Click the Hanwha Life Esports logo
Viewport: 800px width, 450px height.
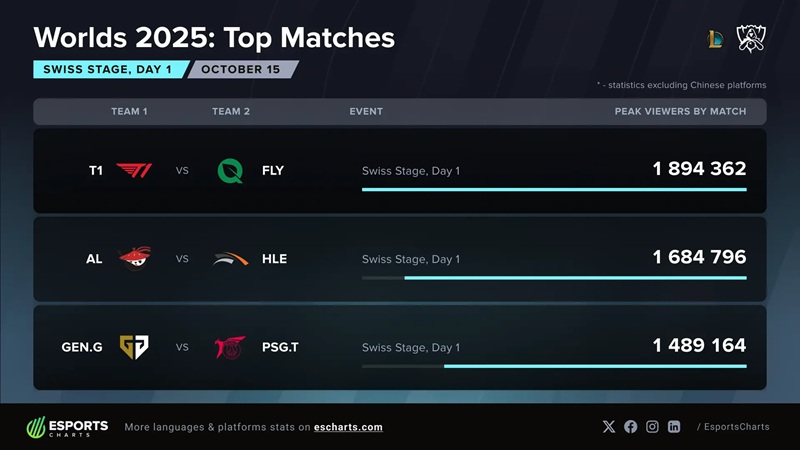click(231, 258)
